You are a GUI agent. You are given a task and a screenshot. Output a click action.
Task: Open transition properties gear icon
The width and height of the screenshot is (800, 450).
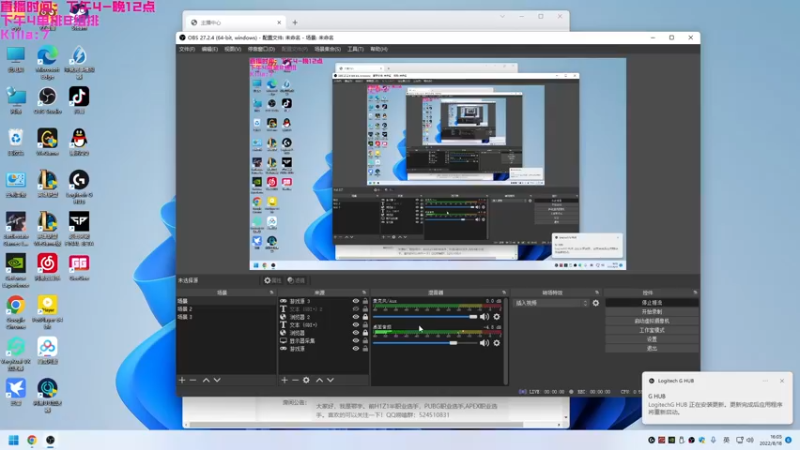(595, 303)
